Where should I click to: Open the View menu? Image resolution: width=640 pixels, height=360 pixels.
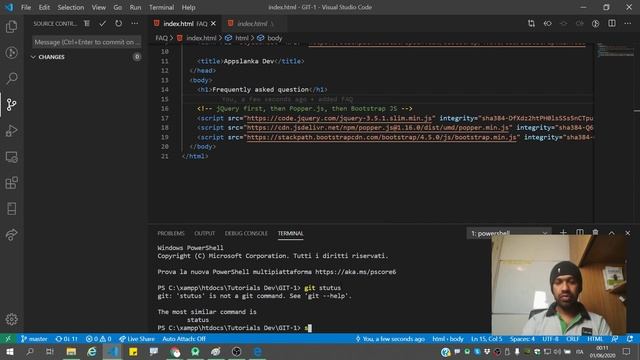pos(98,7)
